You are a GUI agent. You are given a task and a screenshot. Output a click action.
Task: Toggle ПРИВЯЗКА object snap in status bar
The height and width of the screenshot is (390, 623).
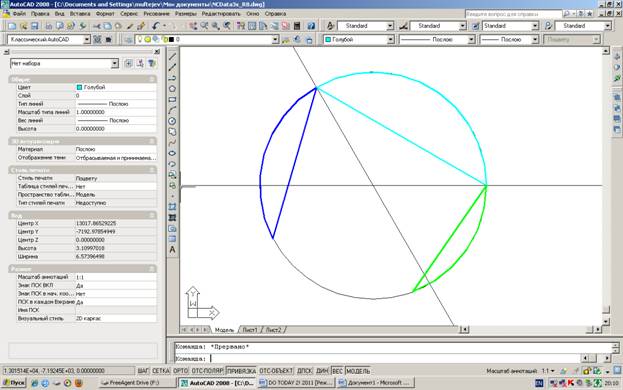241,371
